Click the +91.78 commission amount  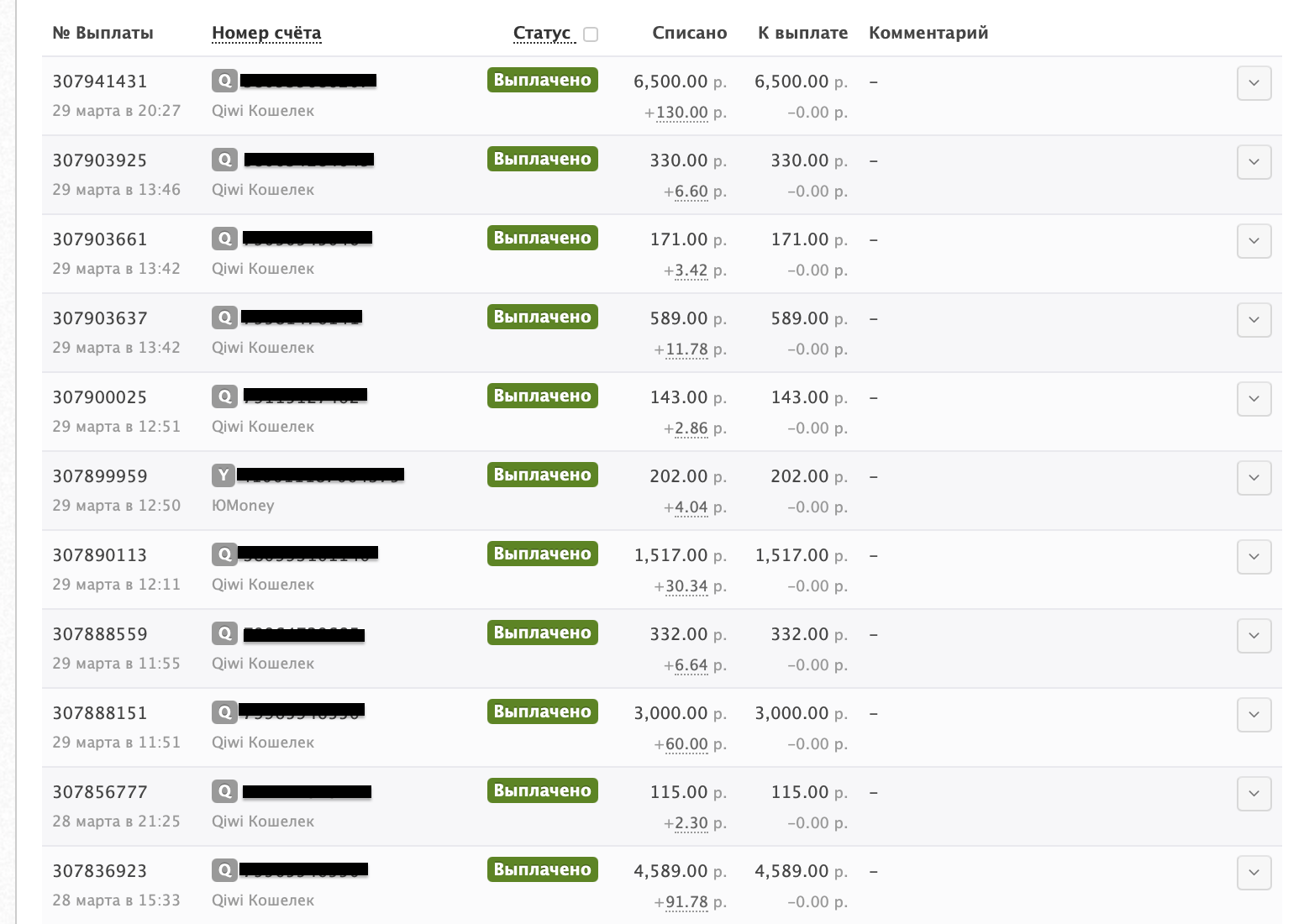coord(686,902)
